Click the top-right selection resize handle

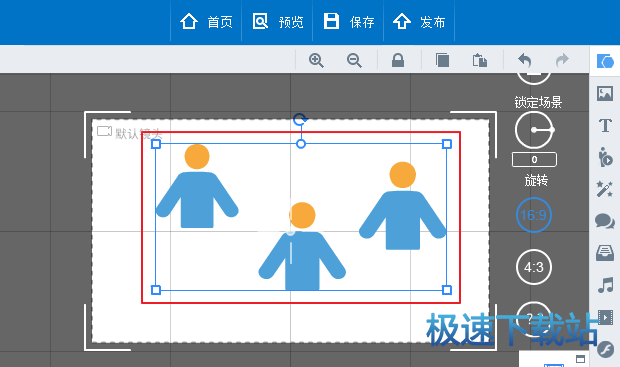pos(447,144)
